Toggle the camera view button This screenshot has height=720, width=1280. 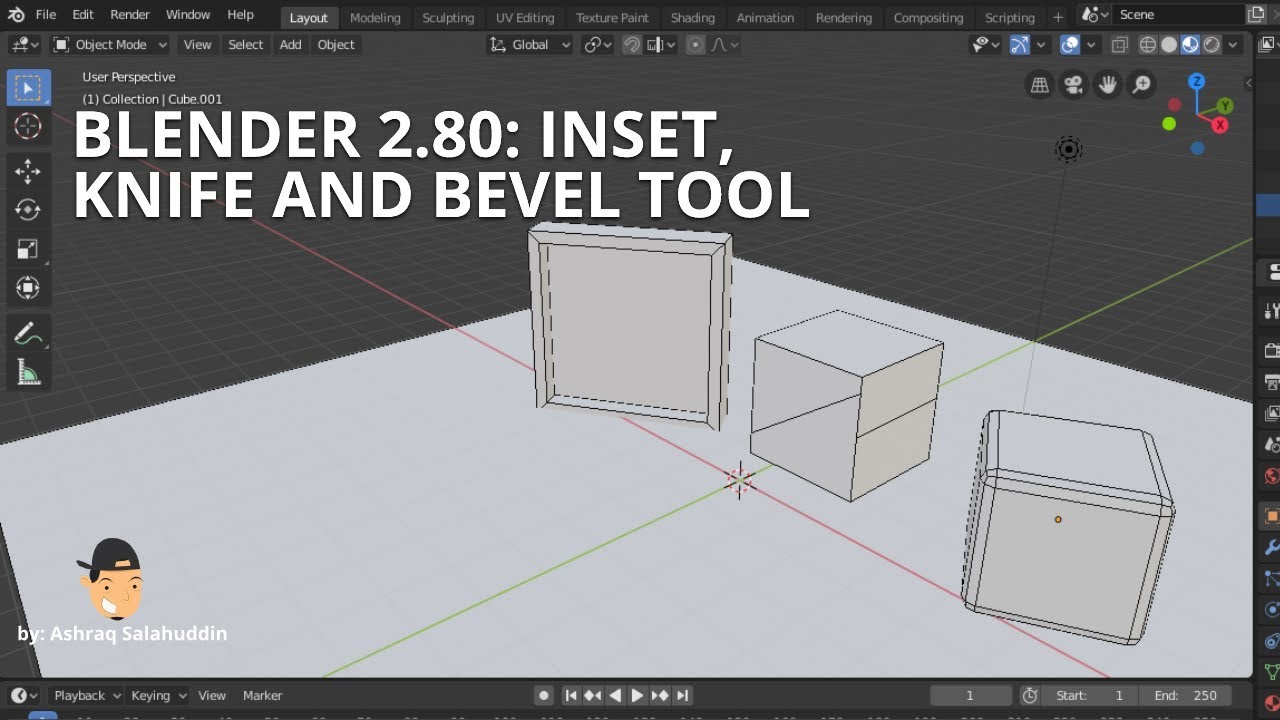click(1074, 85)
